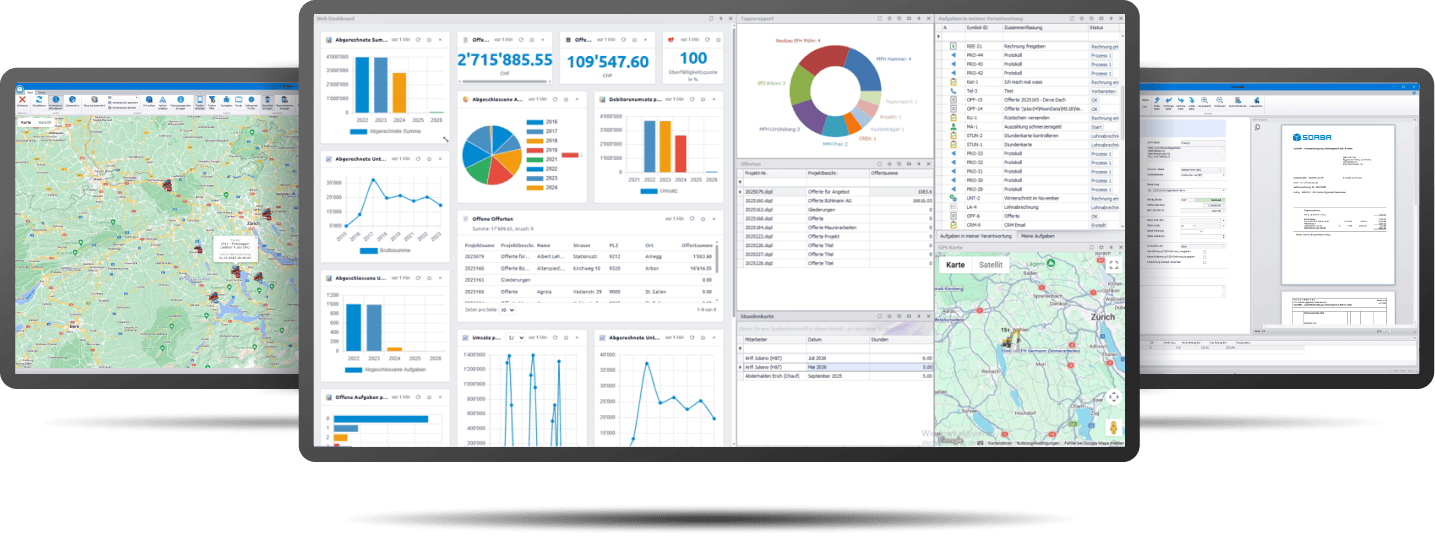
Task: Open the period dropdown in Umsatz widget
Action: (516, 337)
